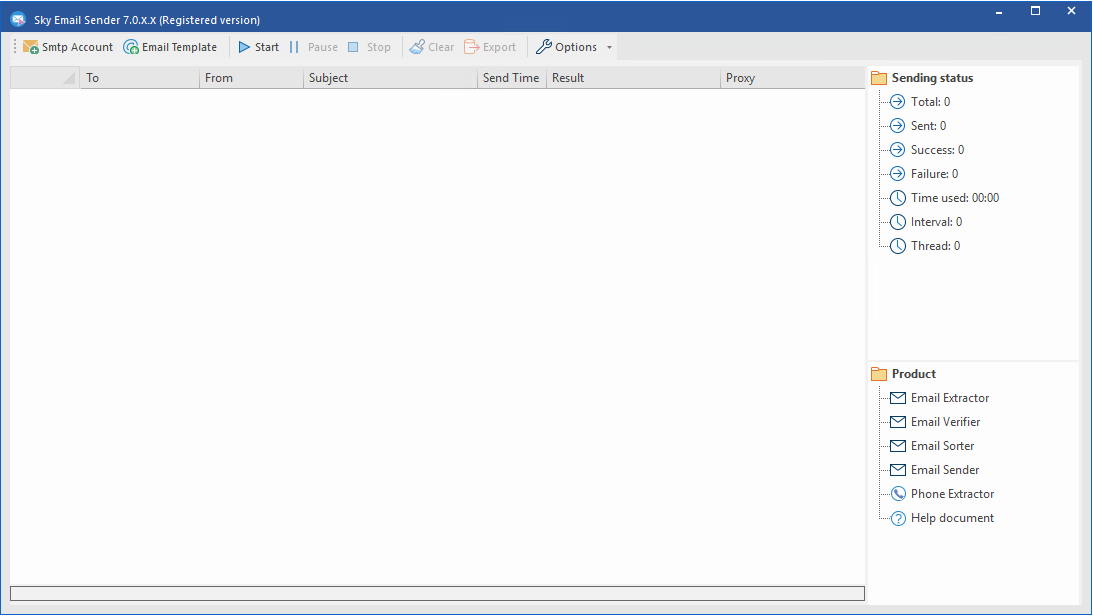Open the Phone Extractor product link
Viewport: 1093px width, 616px height.
point(952,494)
